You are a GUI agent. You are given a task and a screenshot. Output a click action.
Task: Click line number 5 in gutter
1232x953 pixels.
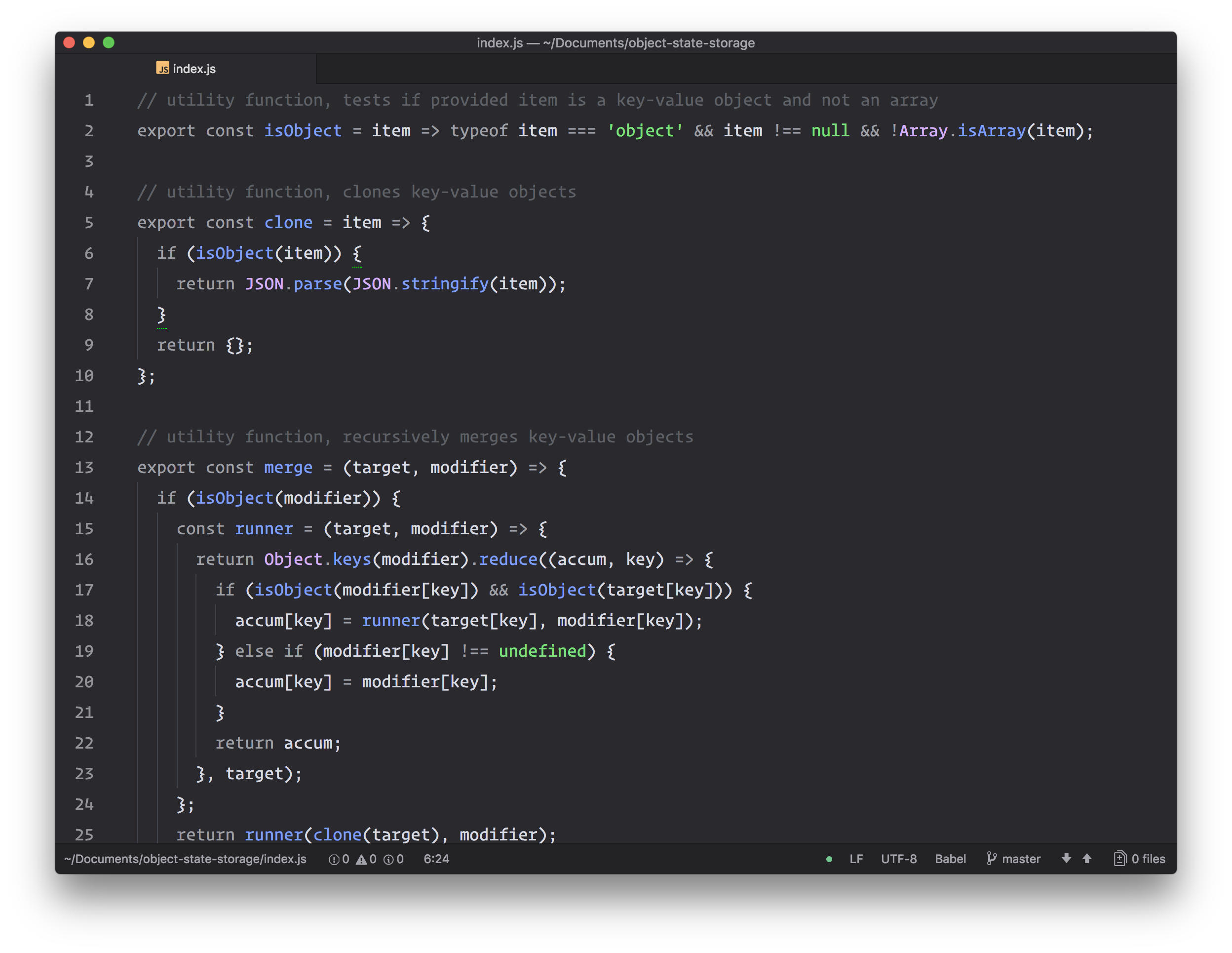(x=88, y=223)
